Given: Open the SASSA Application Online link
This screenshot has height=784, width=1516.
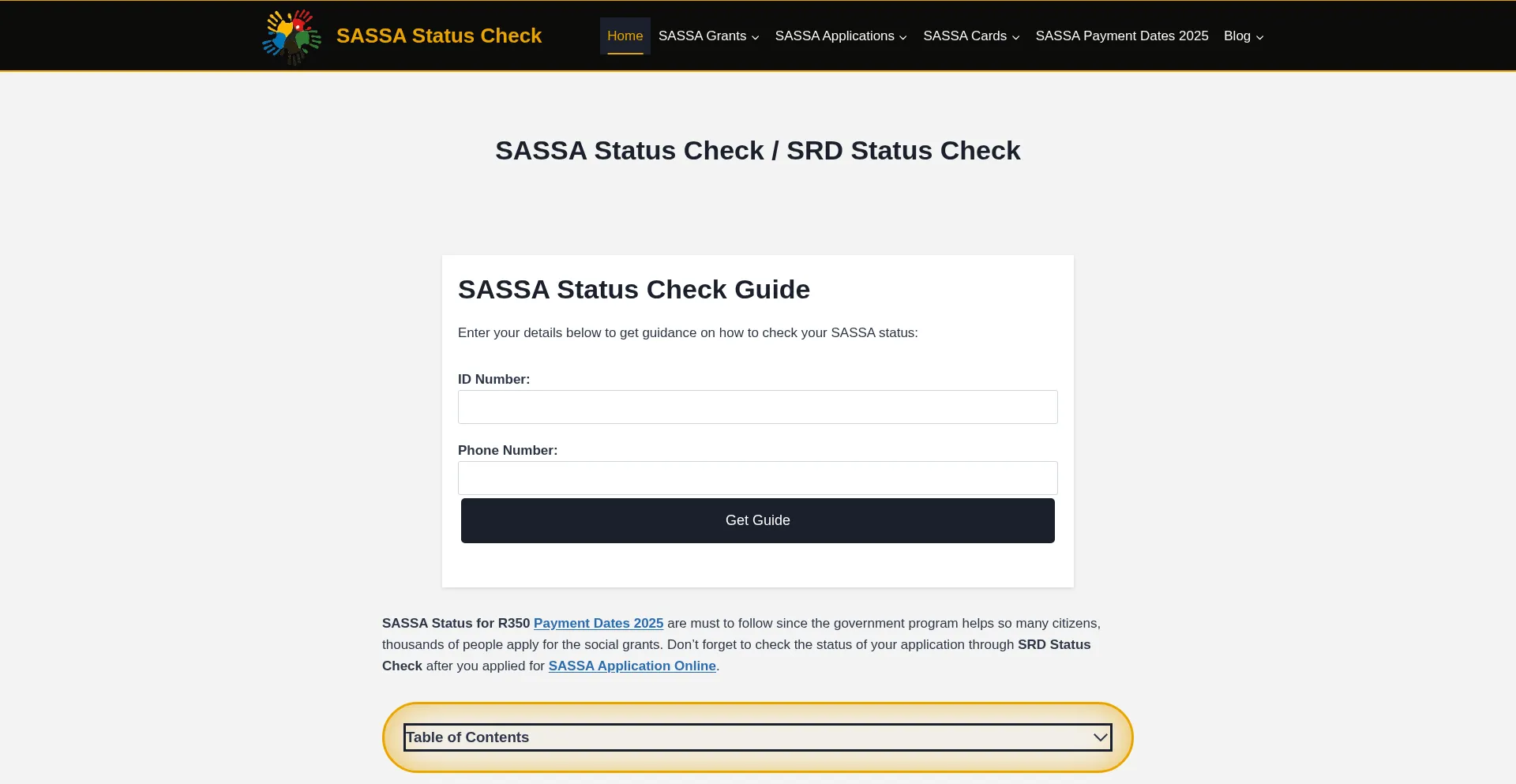Looking at the screenshot, I should (632, 666).
